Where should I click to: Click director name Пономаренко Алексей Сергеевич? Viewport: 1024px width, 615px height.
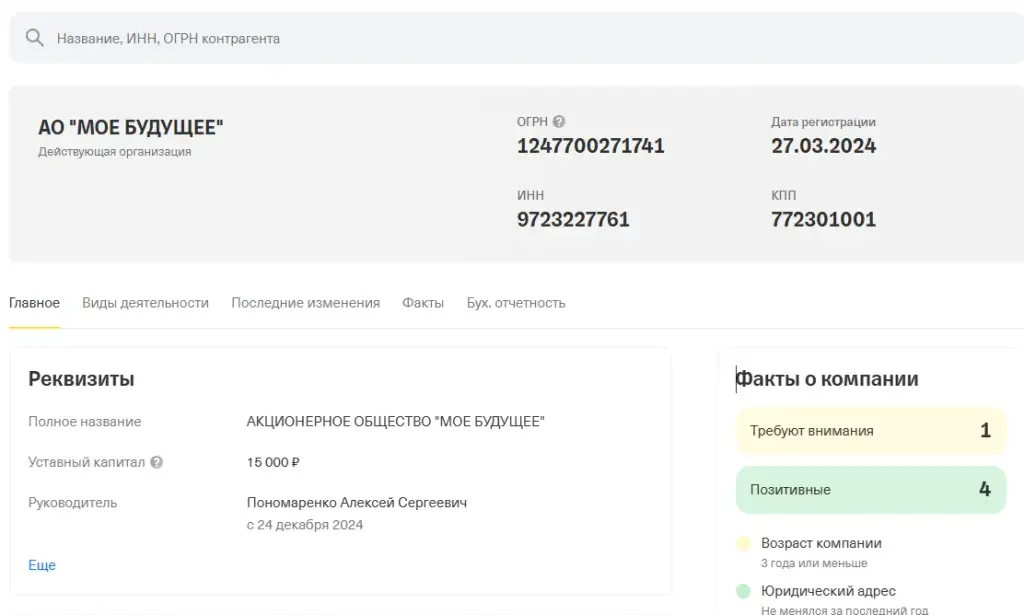357,503
